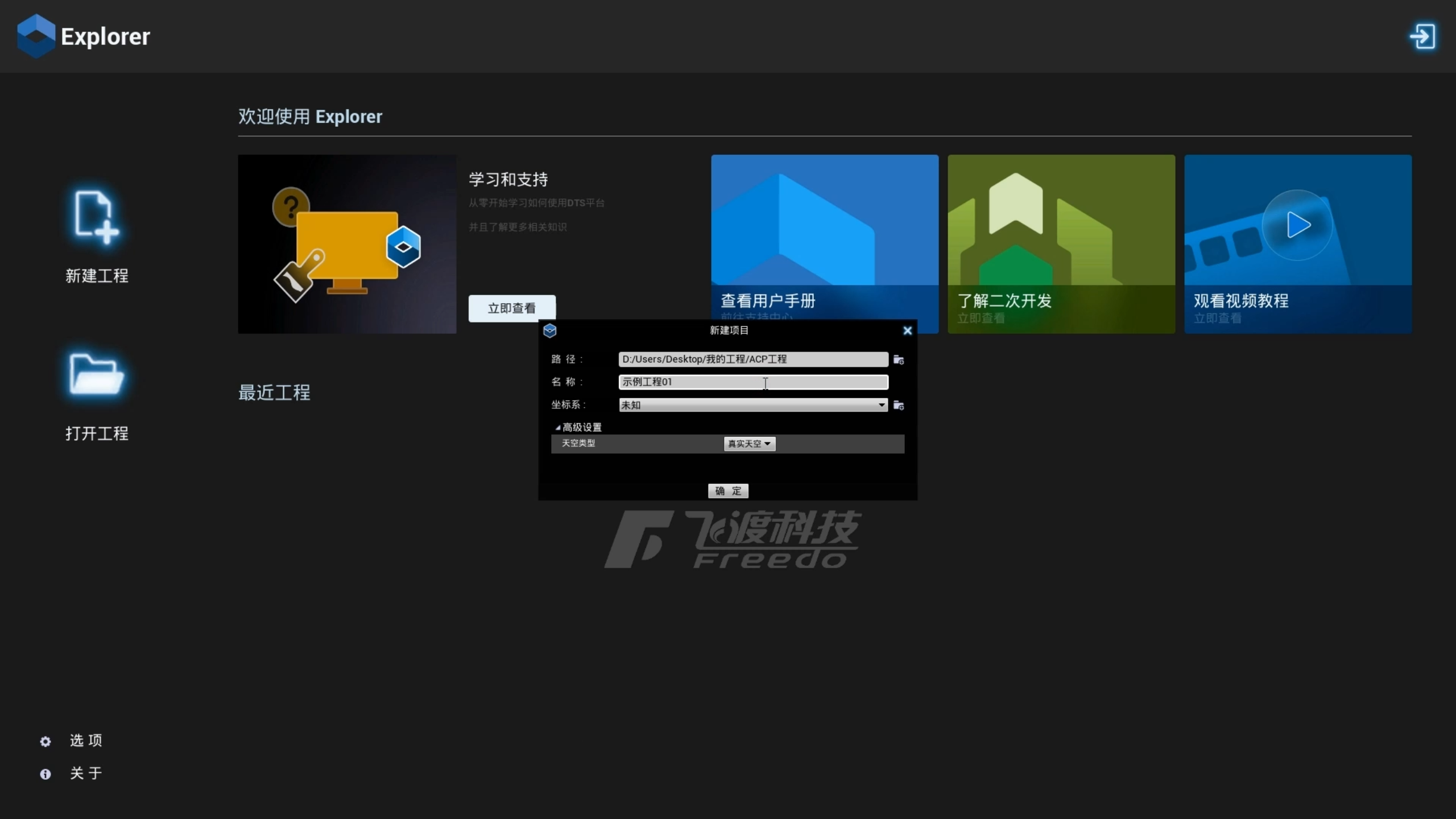
Task: Click the Open Project (打开工程) folder icon
Action: point(96,374)
